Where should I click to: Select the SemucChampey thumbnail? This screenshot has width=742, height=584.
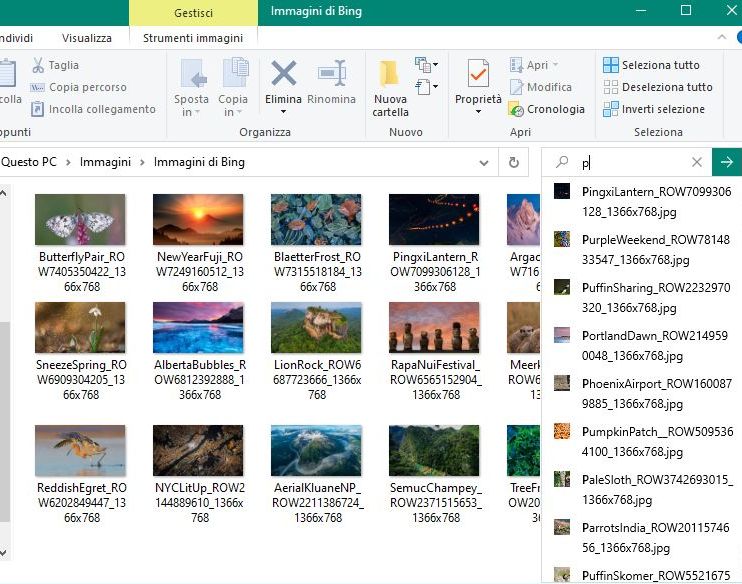tap(434, 451)
